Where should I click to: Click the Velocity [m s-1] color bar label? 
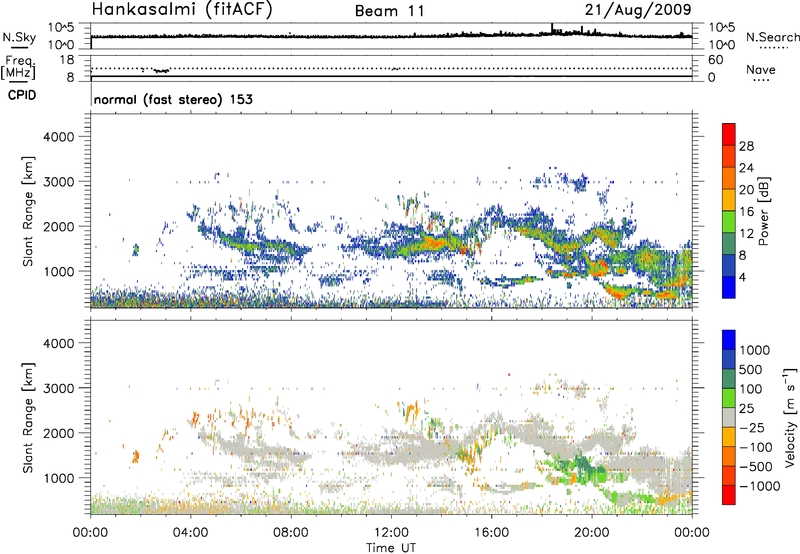(x=790, y=417)
